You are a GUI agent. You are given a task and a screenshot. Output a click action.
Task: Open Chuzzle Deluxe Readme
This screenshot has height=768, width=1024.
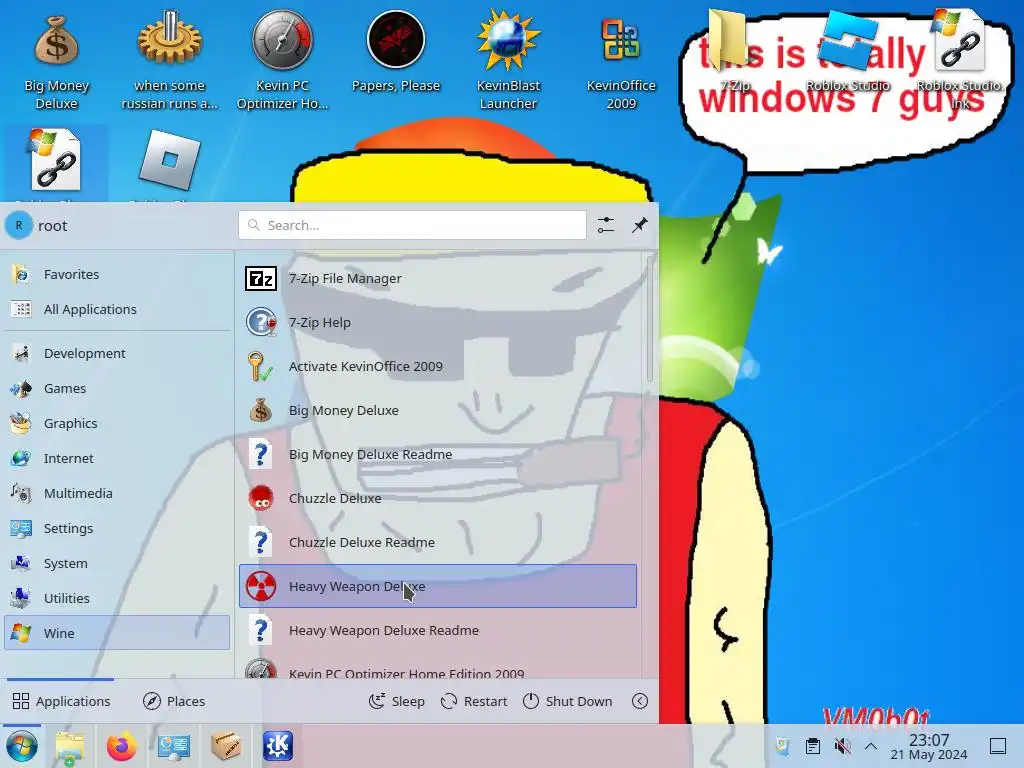(438, 542)
